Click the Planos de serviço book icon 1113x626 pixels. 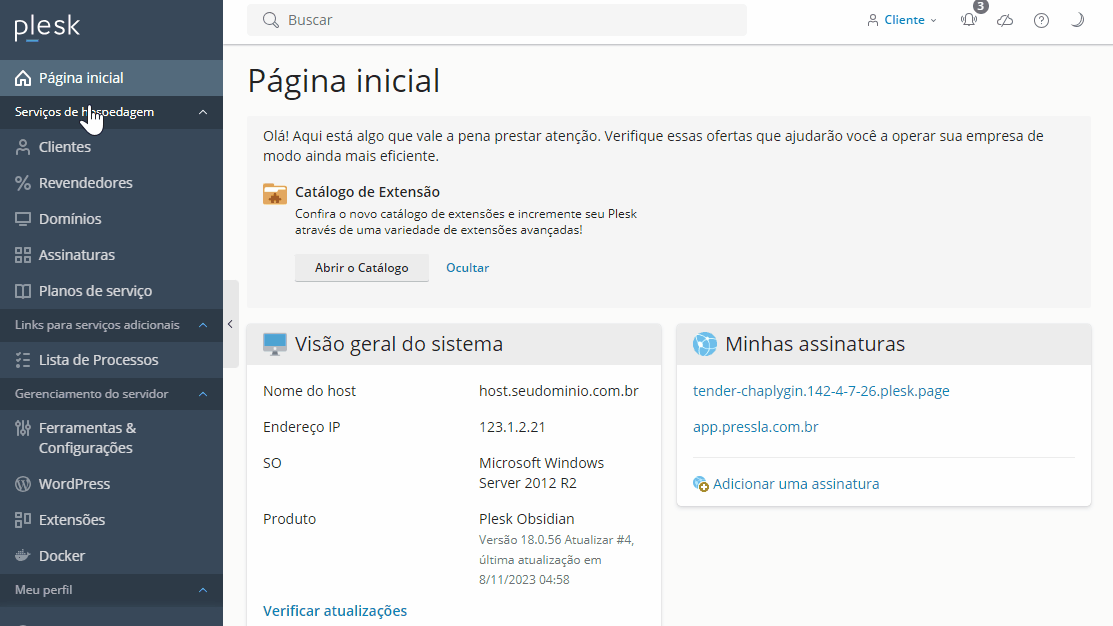23,291
